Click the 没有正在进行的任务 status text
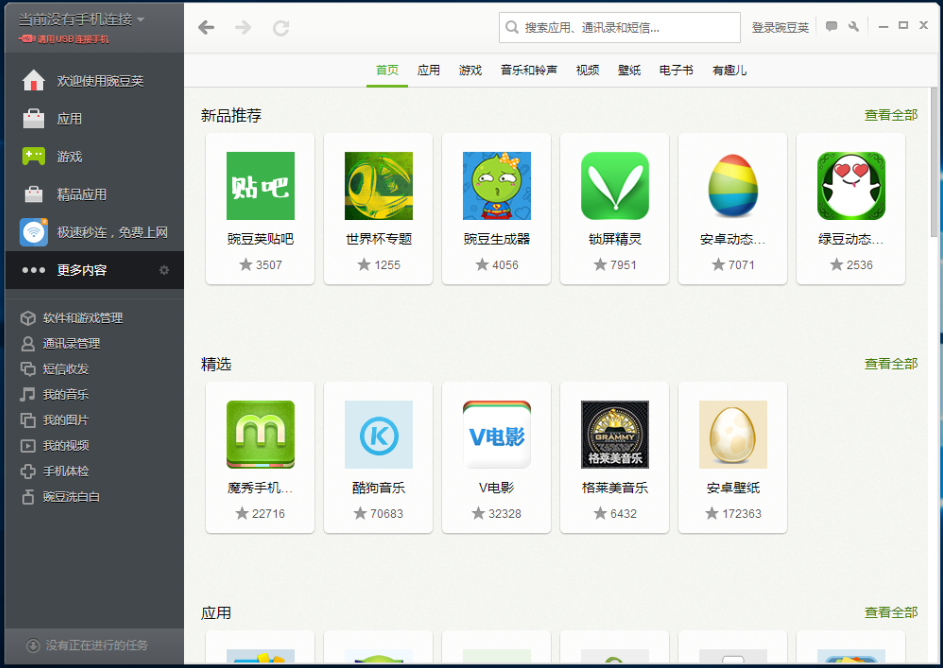The image size is (943, 668). tap(97, 645)
